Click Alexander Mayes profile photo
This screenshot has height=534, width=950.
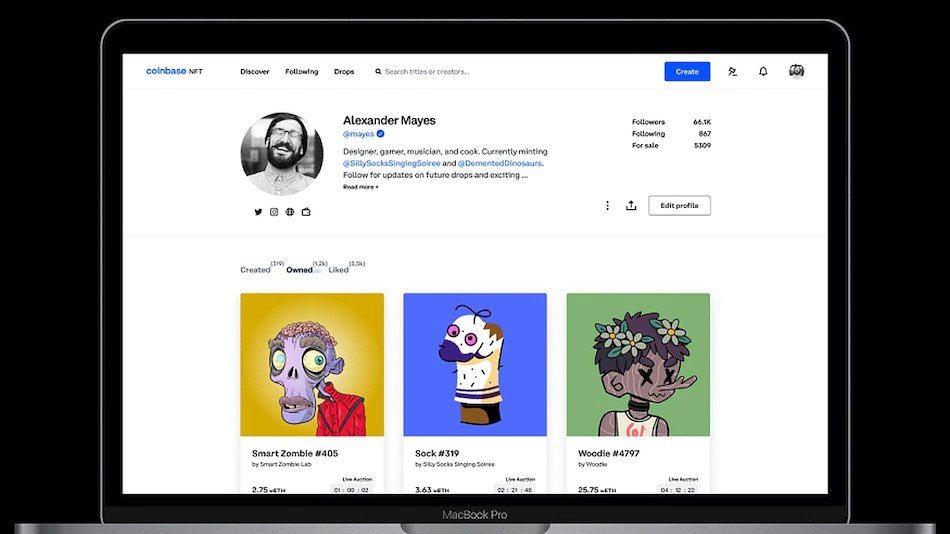pyautogui.click(x=282, y=154)
